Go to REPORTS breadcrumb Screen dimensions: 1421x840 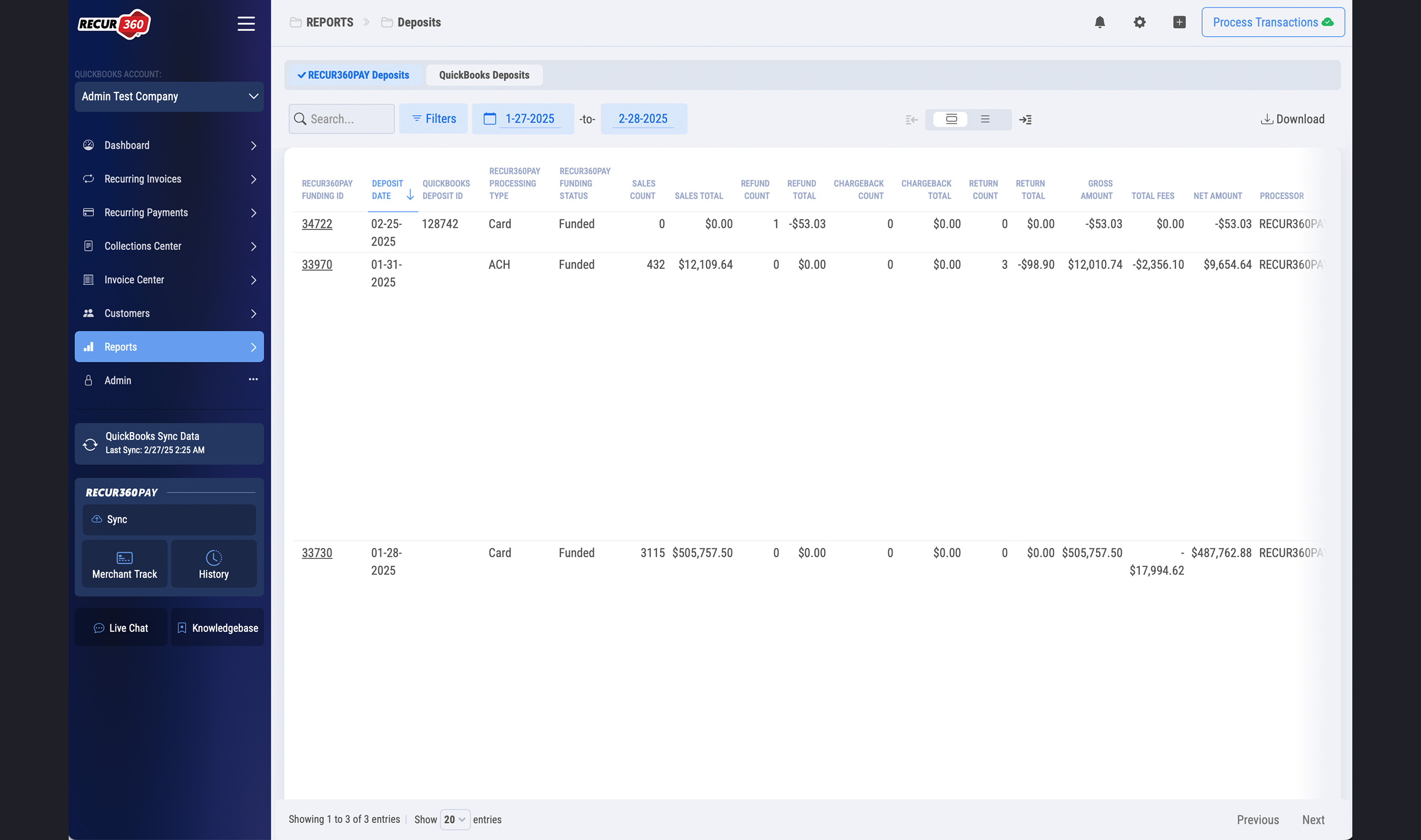pos(329,22)
